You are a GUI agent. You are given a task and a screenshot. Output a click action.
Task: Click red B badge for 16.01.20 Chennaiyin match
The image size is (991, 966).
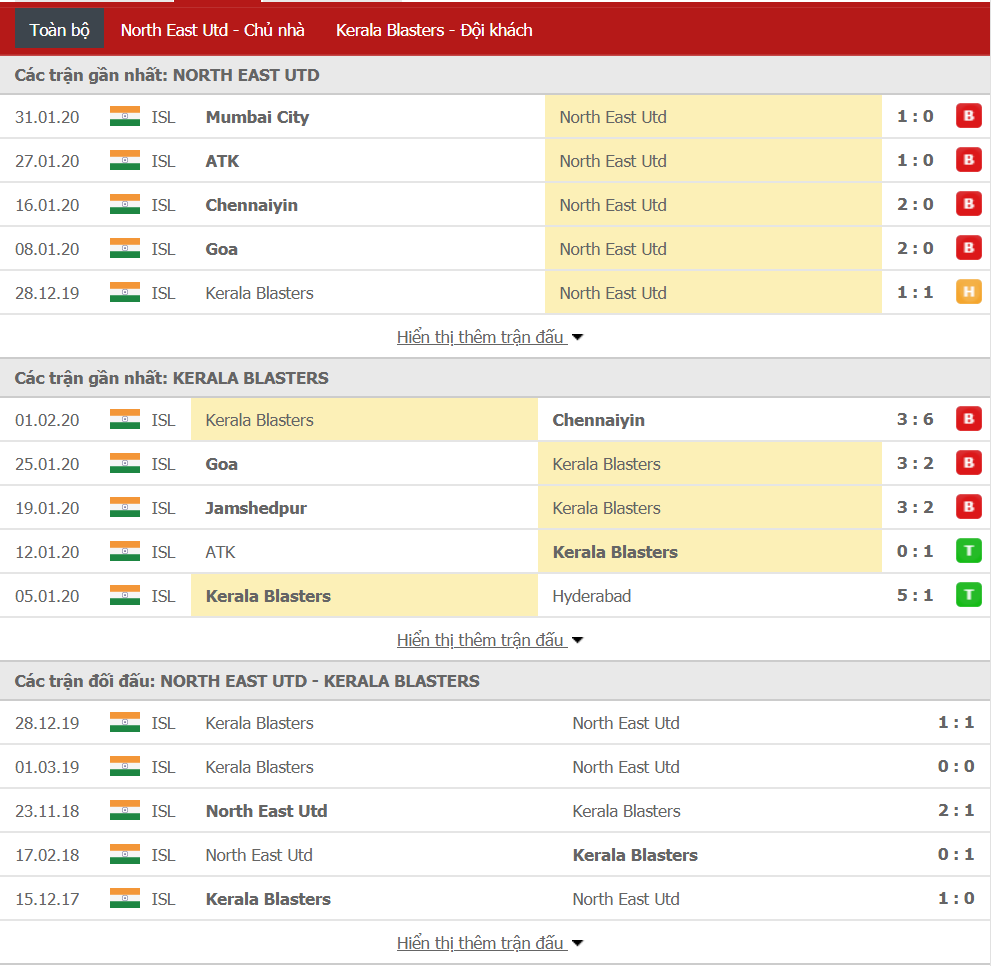(x=968, y=204)
